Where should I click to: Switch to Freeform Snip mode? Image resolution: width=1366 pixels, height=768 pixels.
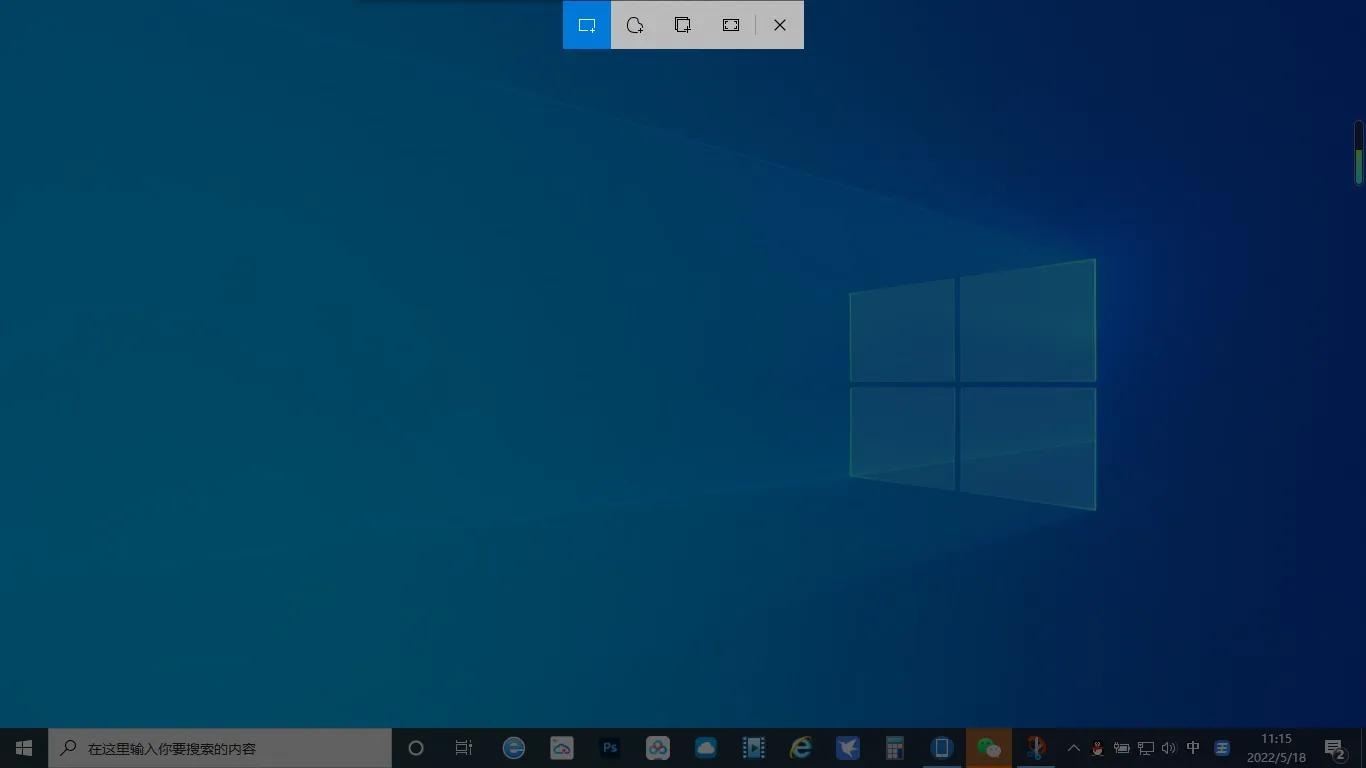coord(635,25)
